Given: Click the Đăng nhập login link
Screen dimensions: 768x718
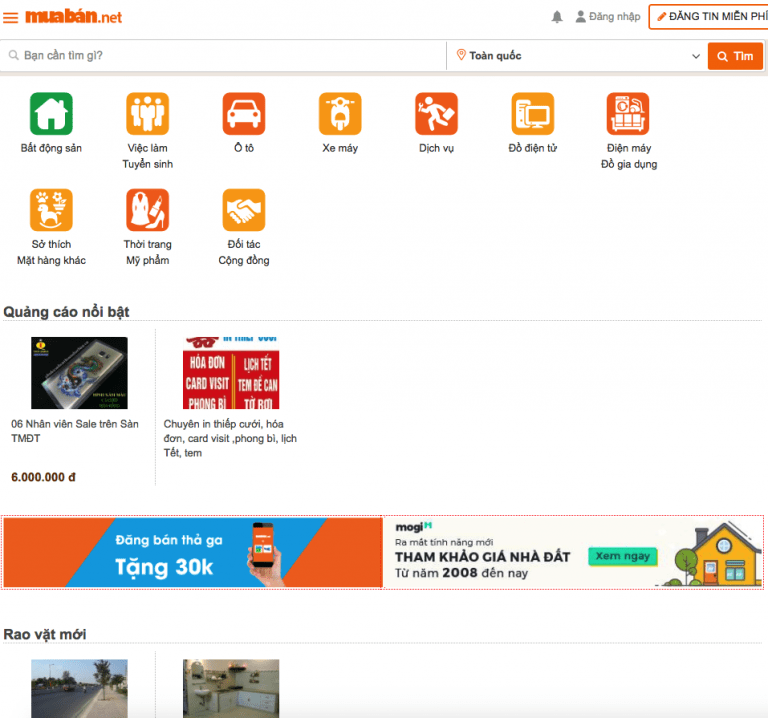Looking at the screenshot, I should [614, 17].
